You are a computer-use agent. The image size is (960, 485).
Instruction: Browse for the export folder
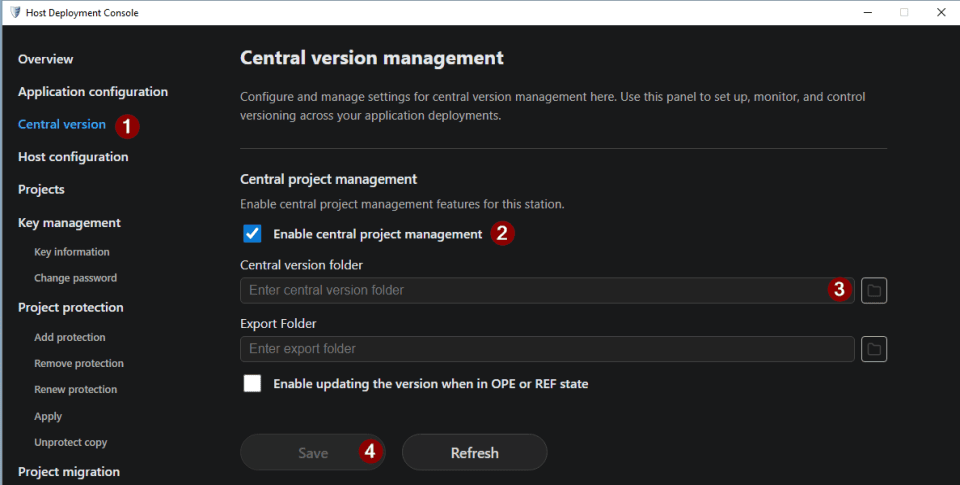click(874, 349)
